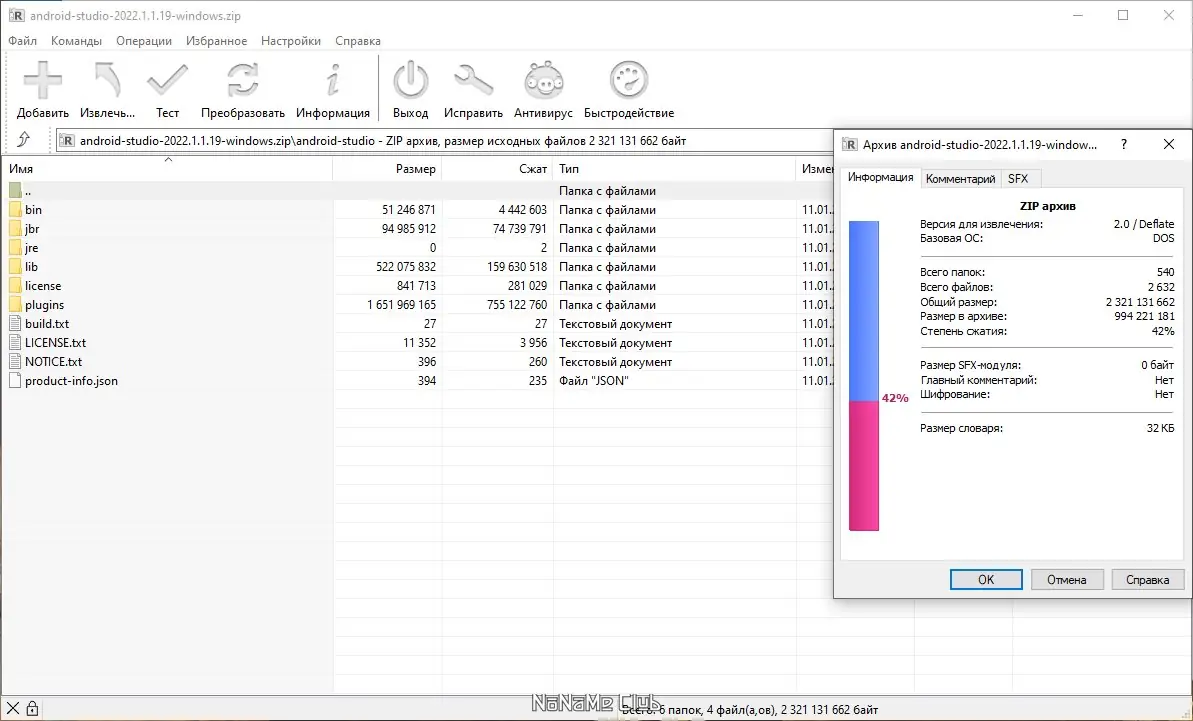Image resolution: width=1193 pixels, height=721 pixels.
Task: Open the Преобразовать (Convert) tool
Action: 243,85
